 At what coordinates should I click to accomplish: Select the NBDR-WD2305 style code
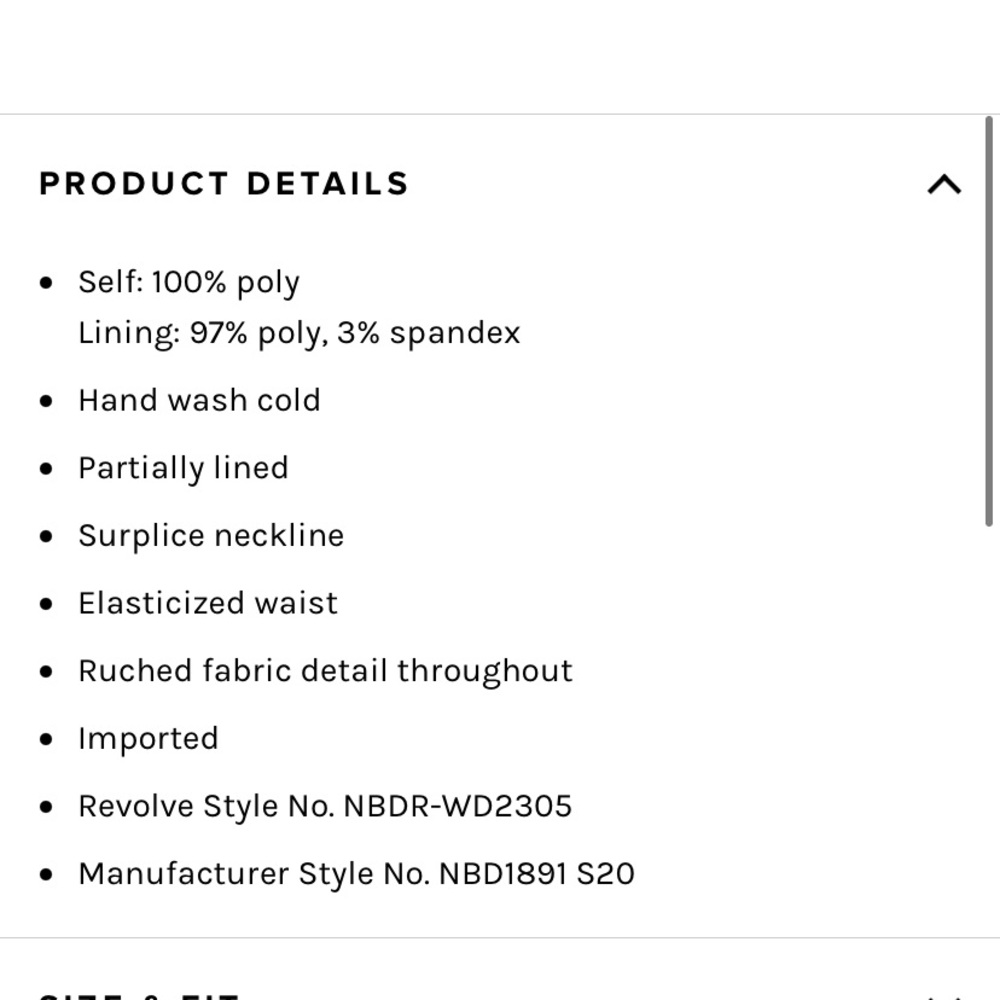(x=457, y=806)
